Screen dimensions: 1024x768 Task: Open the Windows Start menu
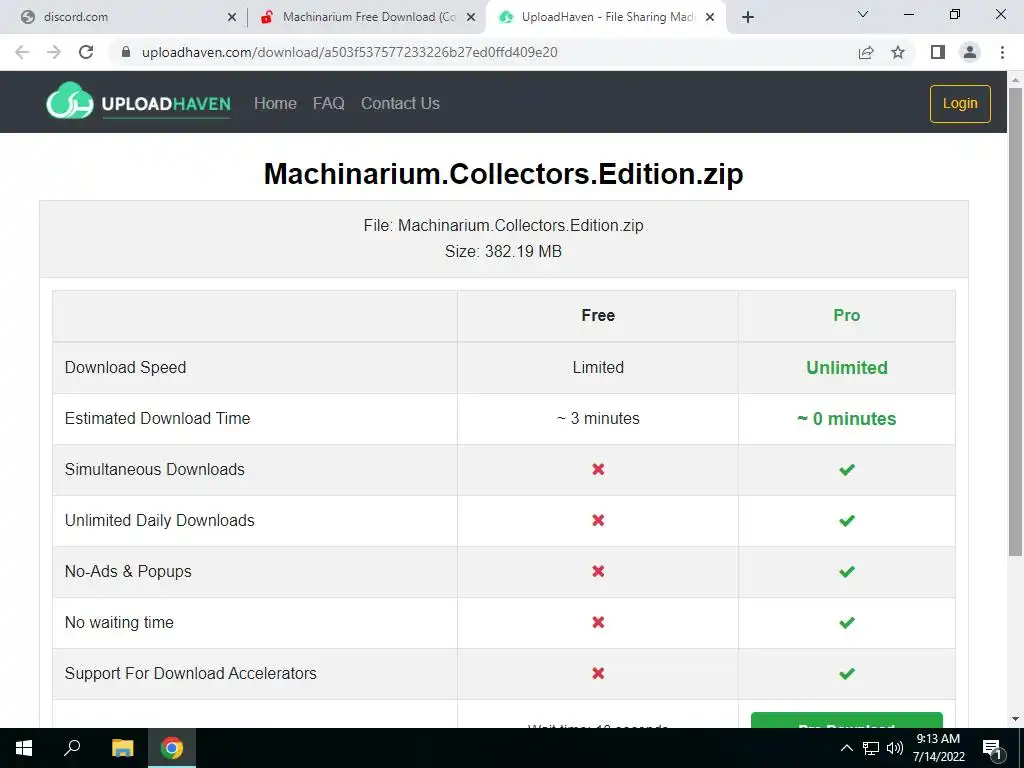click(24, 748)
